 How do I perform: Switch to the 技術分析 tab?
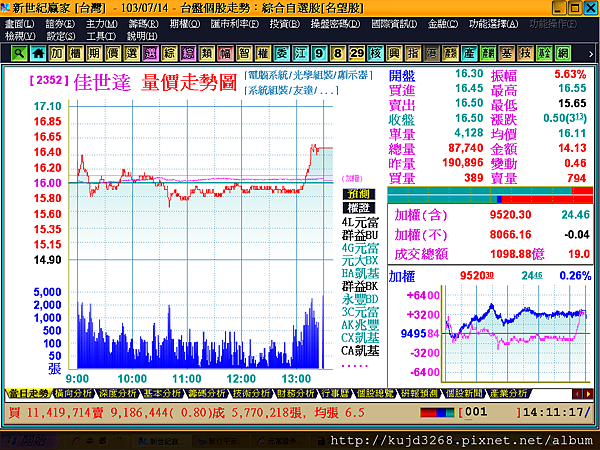[x=251, y=393]
